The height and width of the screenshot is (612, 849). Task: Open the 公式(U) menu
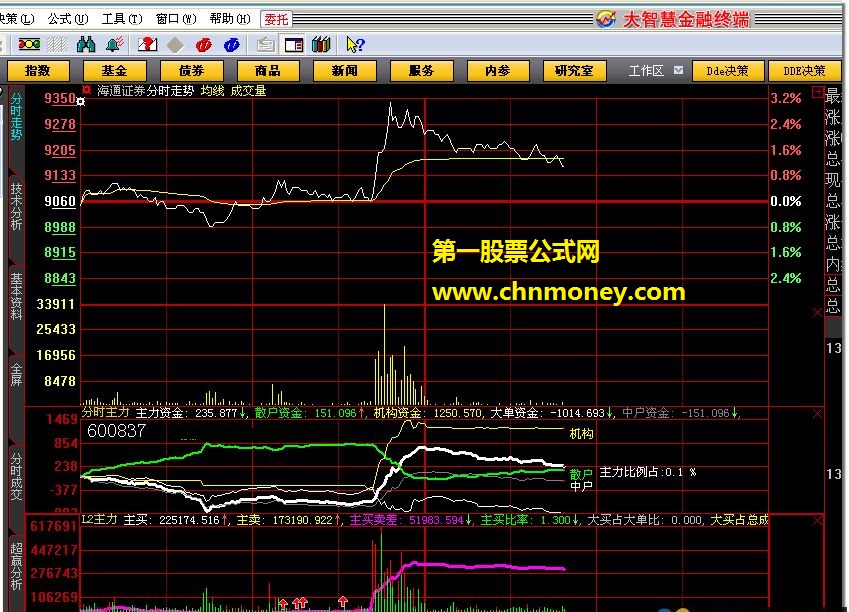click(68, 19)
